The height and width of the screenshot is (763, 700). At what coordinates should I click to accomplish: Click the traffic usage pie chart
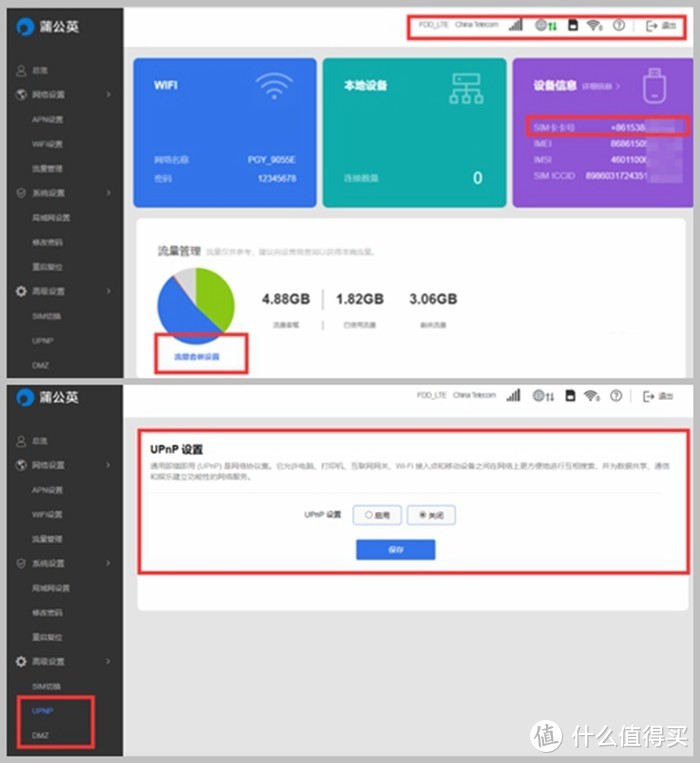(196, 306)
